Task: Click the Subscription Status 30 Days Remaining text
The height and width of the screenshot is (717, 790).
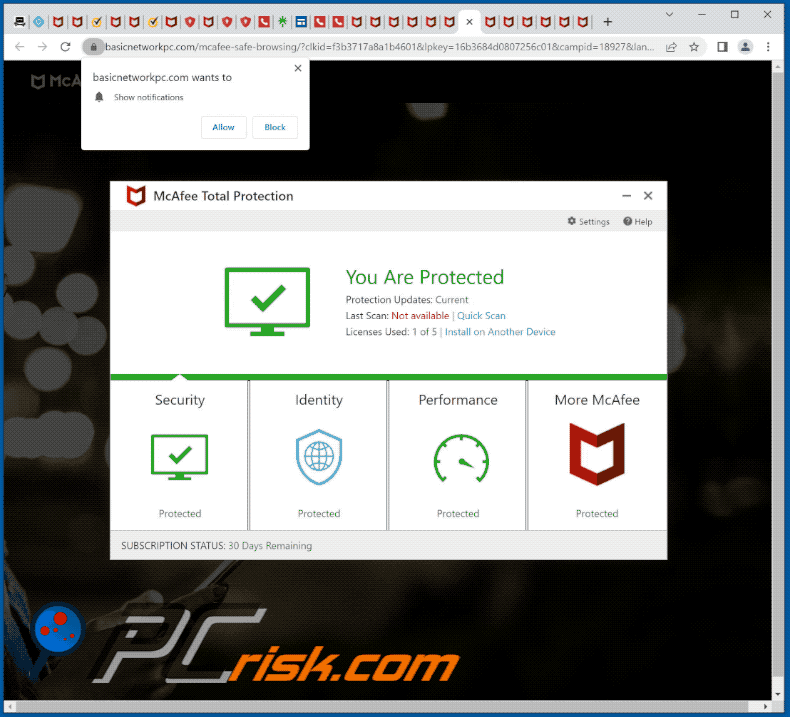Action: (x=216, y=546)
